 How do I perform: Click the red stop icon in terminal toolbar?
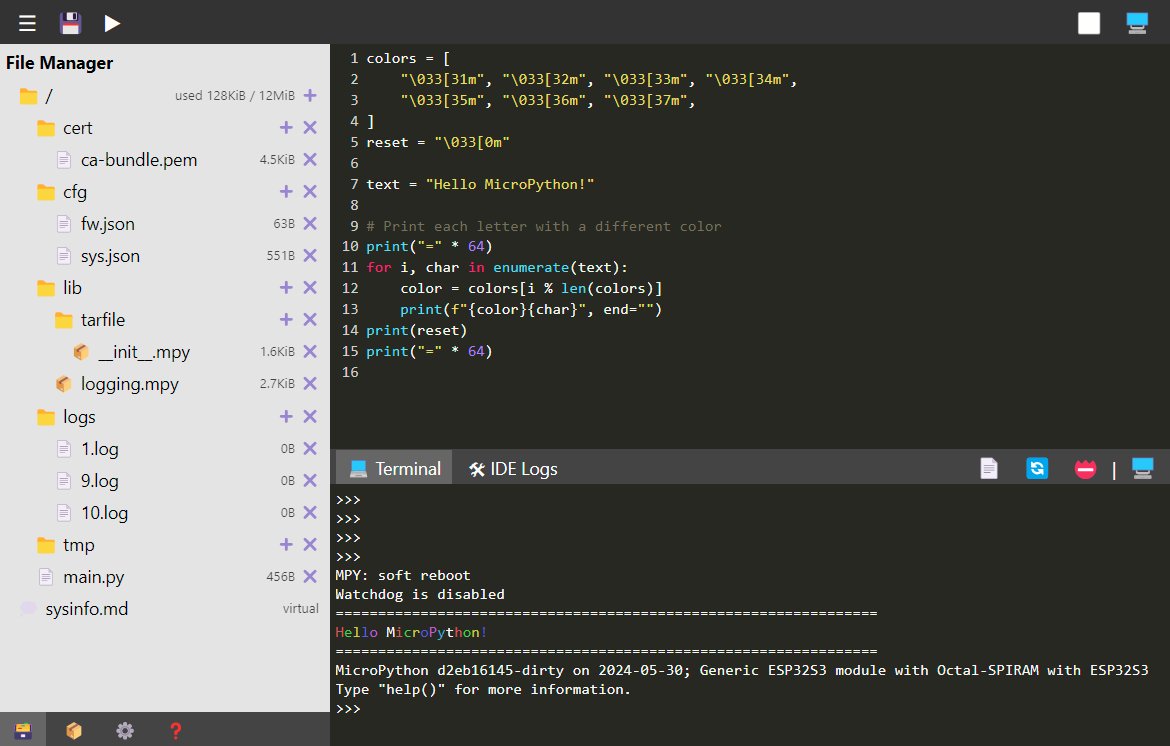pyautogui.click(x=1085, y=468)
